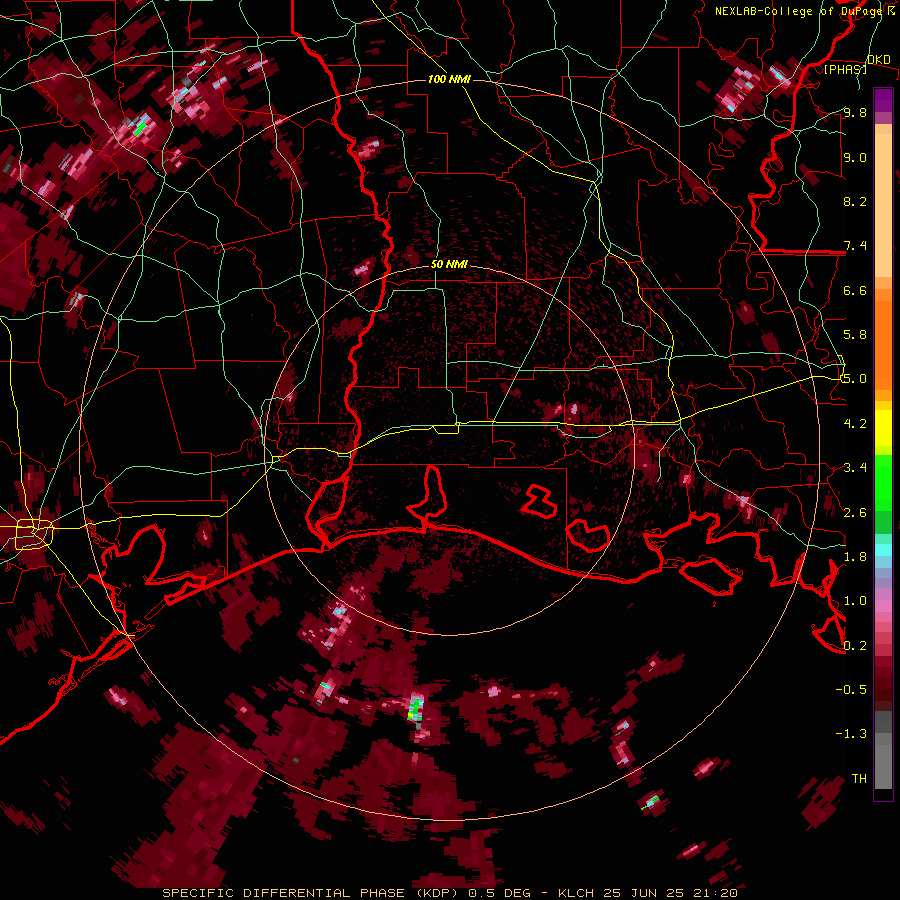Pick the orange band of the color bar
Viewport: 900px width, 900px height.
pos(883,339)
